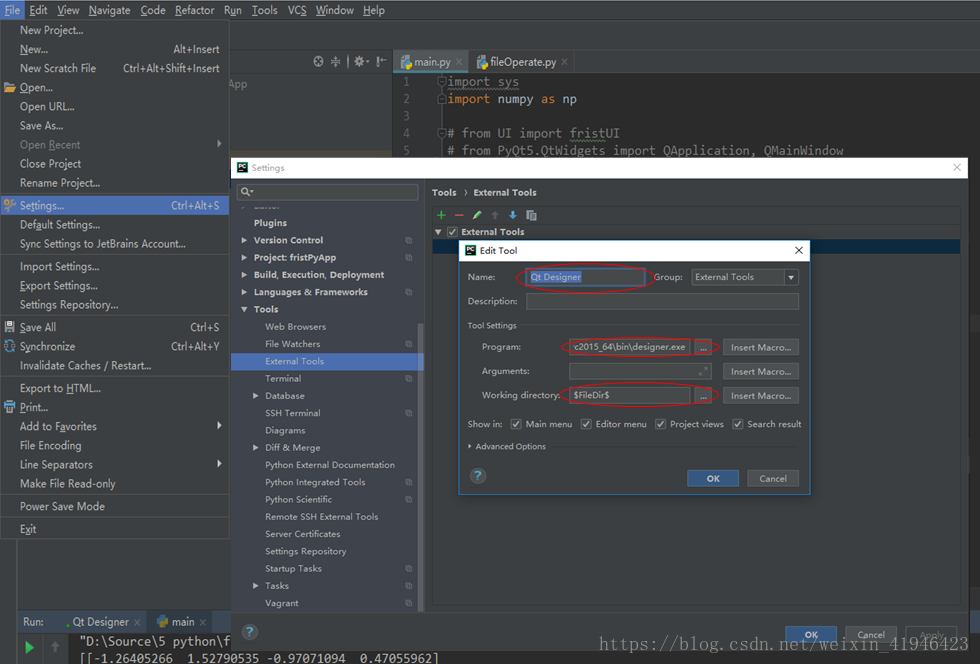This screenshot has width=980, height=664.
Task: Click the Name field Qt Designer
Action: [x=586, y=277]
